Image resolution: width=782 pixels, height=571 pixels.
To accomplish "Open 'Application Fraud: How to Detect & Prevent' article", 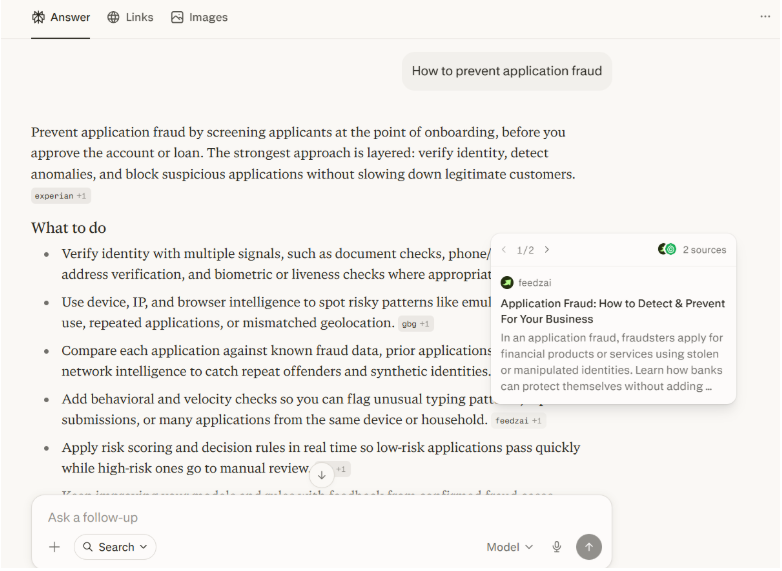I will coord(612,311).
